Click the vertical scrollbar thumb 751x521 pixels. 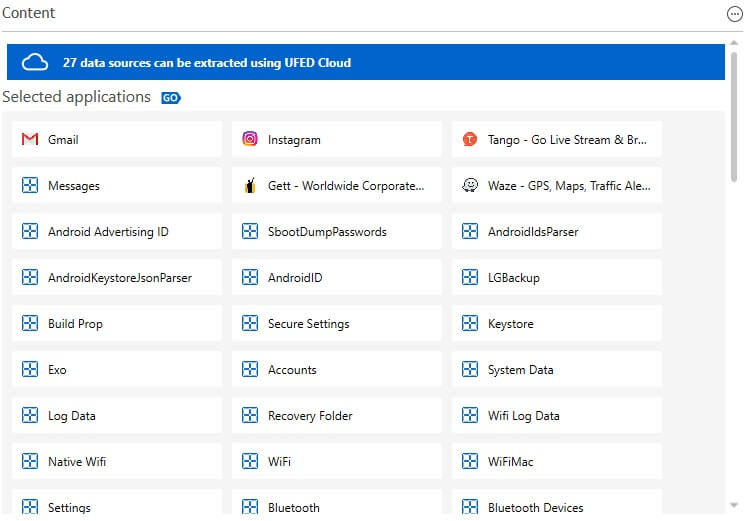click(734, 117)
